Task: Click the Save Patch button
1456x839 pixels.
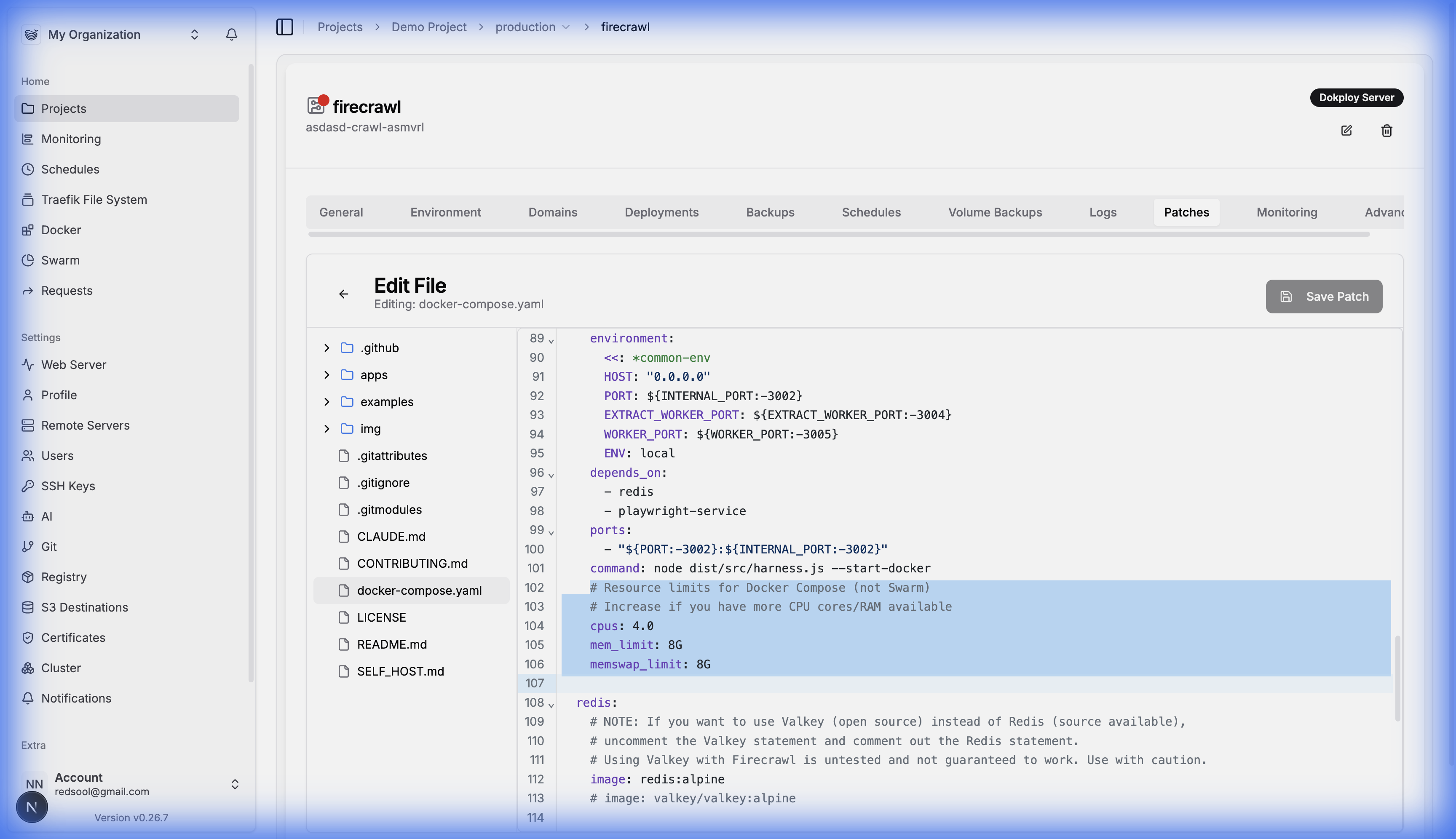Action: click(1323, 296)
